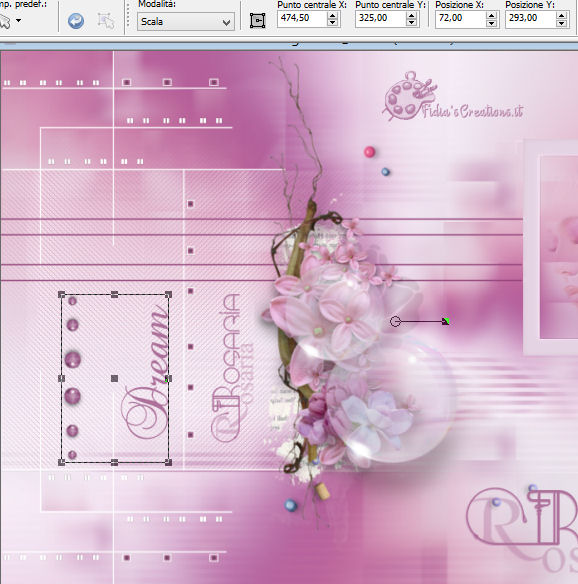The height and width of the screenshot is (584, 578).
Task: Decrease Posizione Y value using down arrow
Action: [562, 22]
